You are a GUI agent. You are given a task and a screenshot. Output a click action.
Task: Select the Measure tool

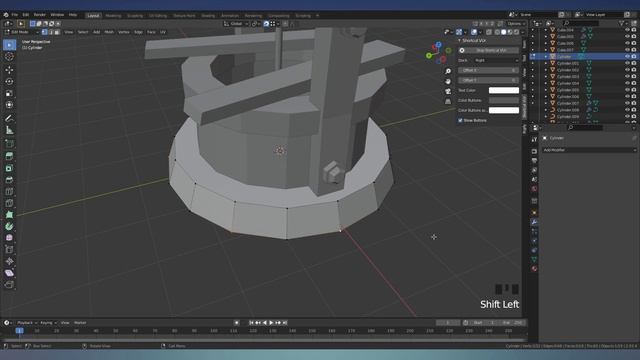(9, 130)
